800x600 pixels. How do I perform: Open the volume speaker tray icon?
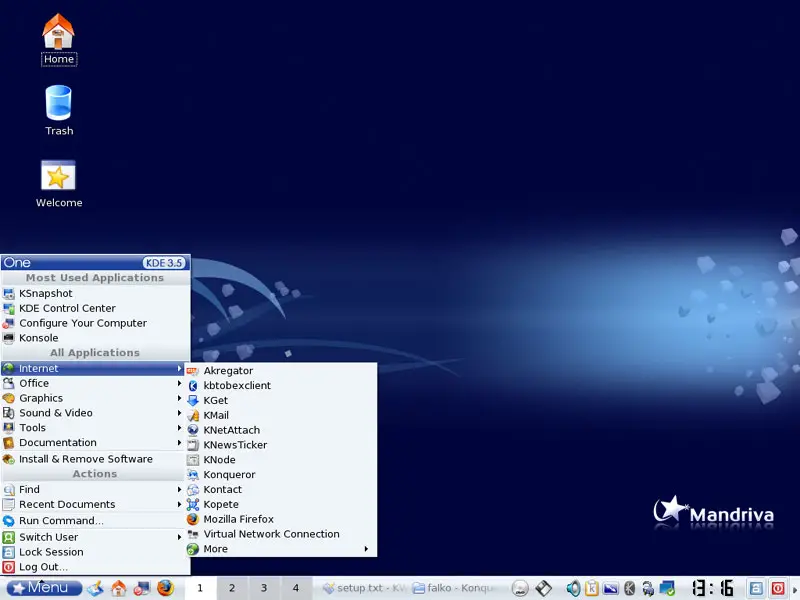click(x=573, y=588)
